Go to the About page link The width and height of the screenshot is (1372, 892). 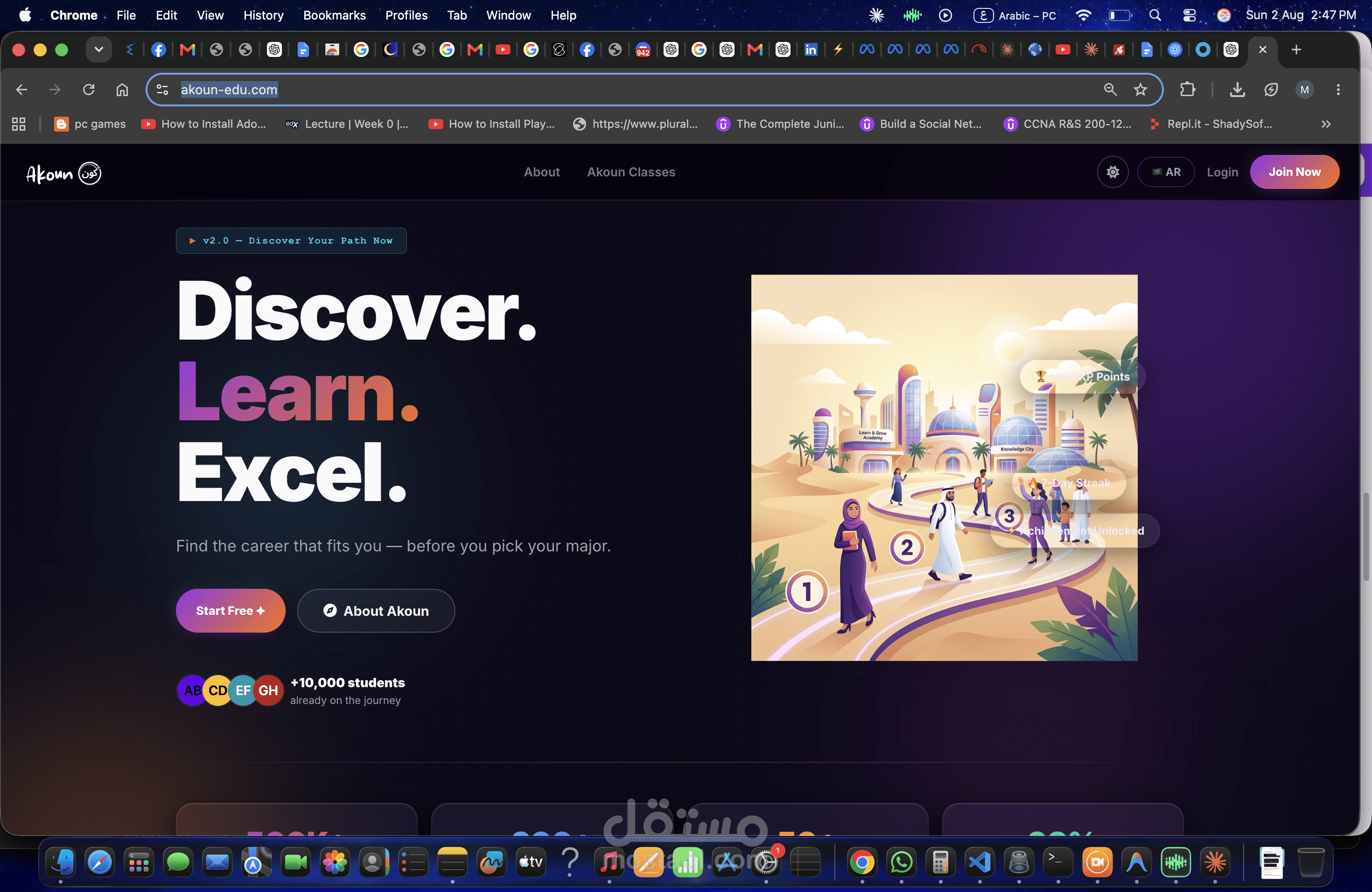[x=542, y=172]
